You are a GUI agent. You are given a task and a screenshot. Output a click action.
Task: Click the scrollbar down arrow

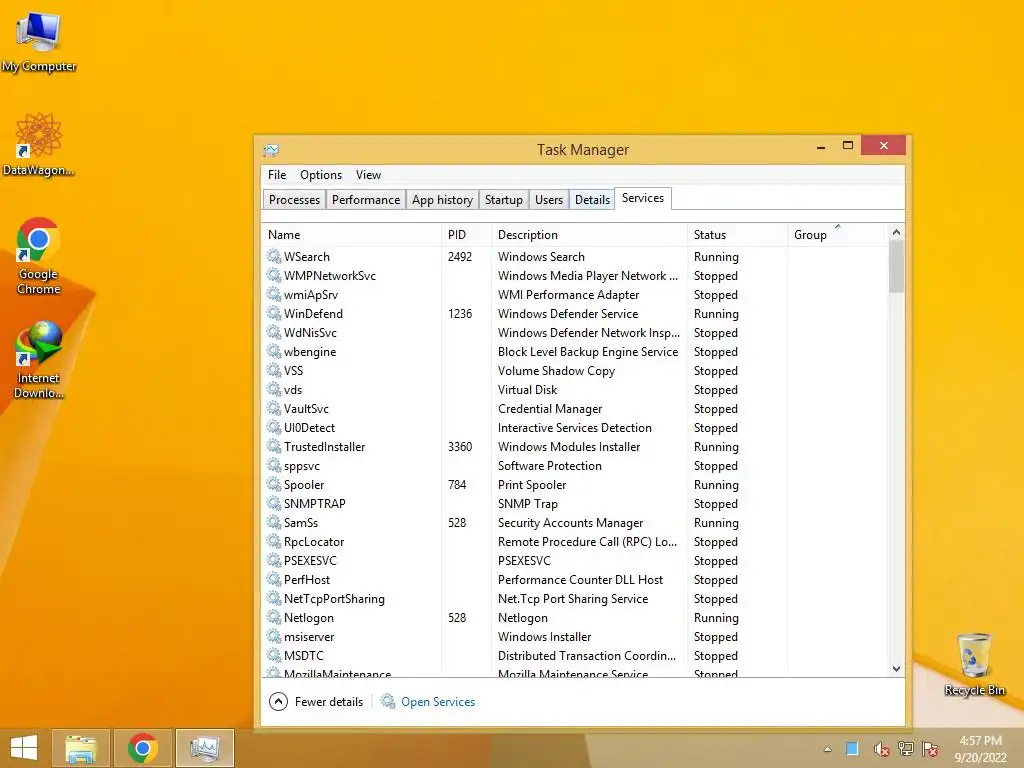tap(896, 668)
